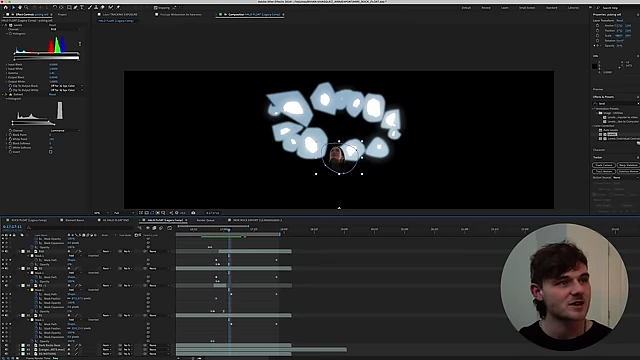Toggle the Anchor Point stopwatch in Properties
This screenshot has height=360, width=640.
598,26
